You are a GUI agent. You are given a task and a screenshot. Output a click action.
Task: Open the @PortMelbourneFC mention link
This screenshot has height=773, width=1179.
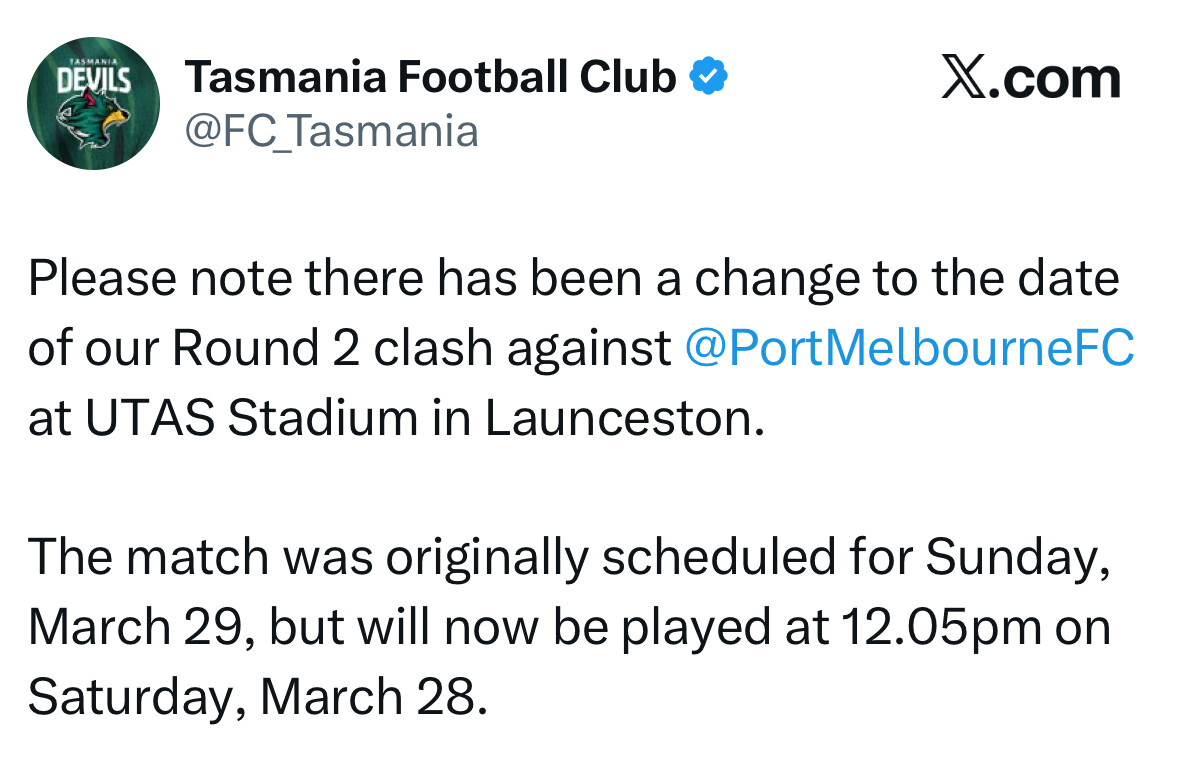pos(909,348)
